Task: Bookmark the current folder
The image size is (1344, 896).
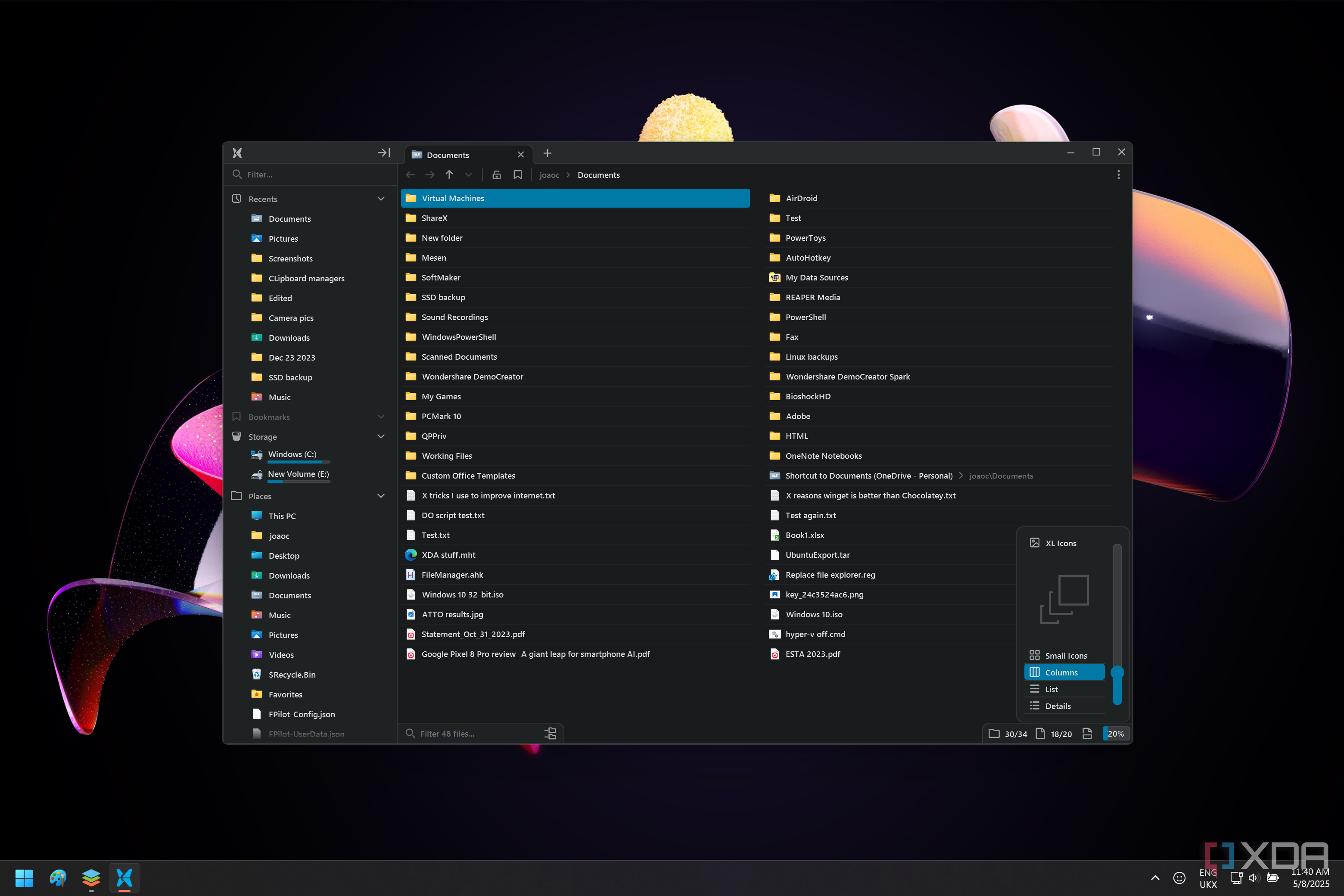Action: click(x=518, y=175)
